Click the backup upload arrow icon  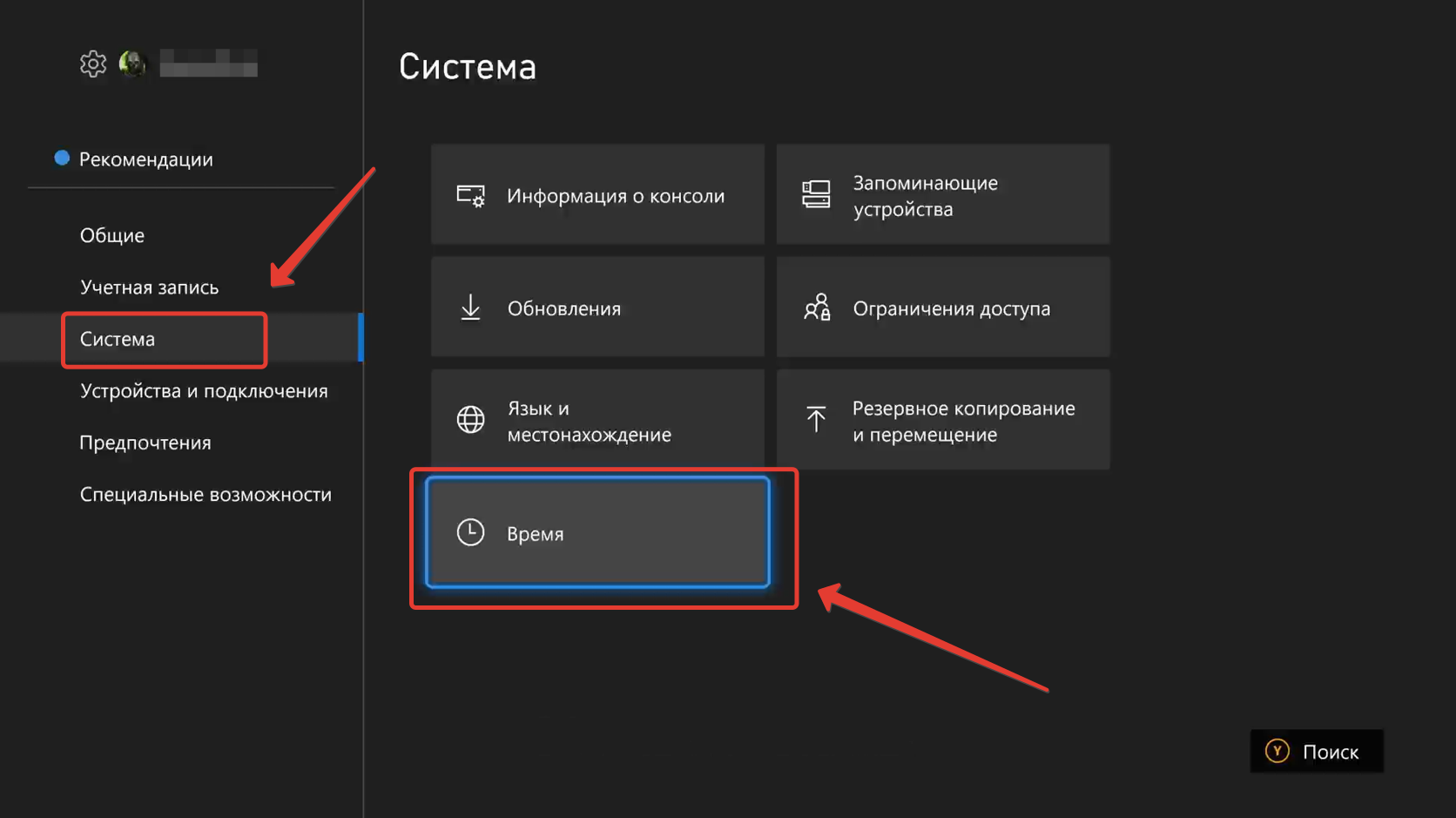tap(816, 420)
